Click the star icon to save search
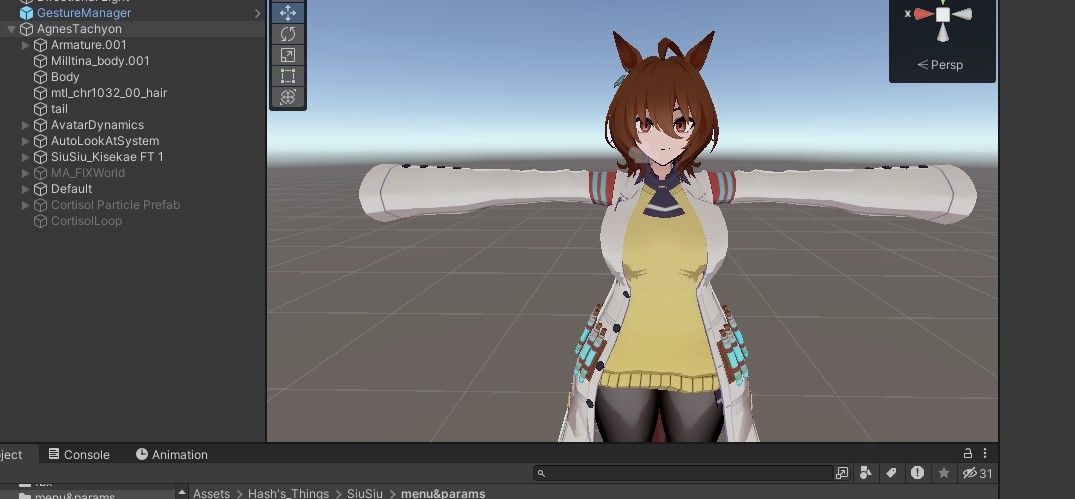Image resolution: width=1075 pixels, height=499 pixels. (944, 473)
